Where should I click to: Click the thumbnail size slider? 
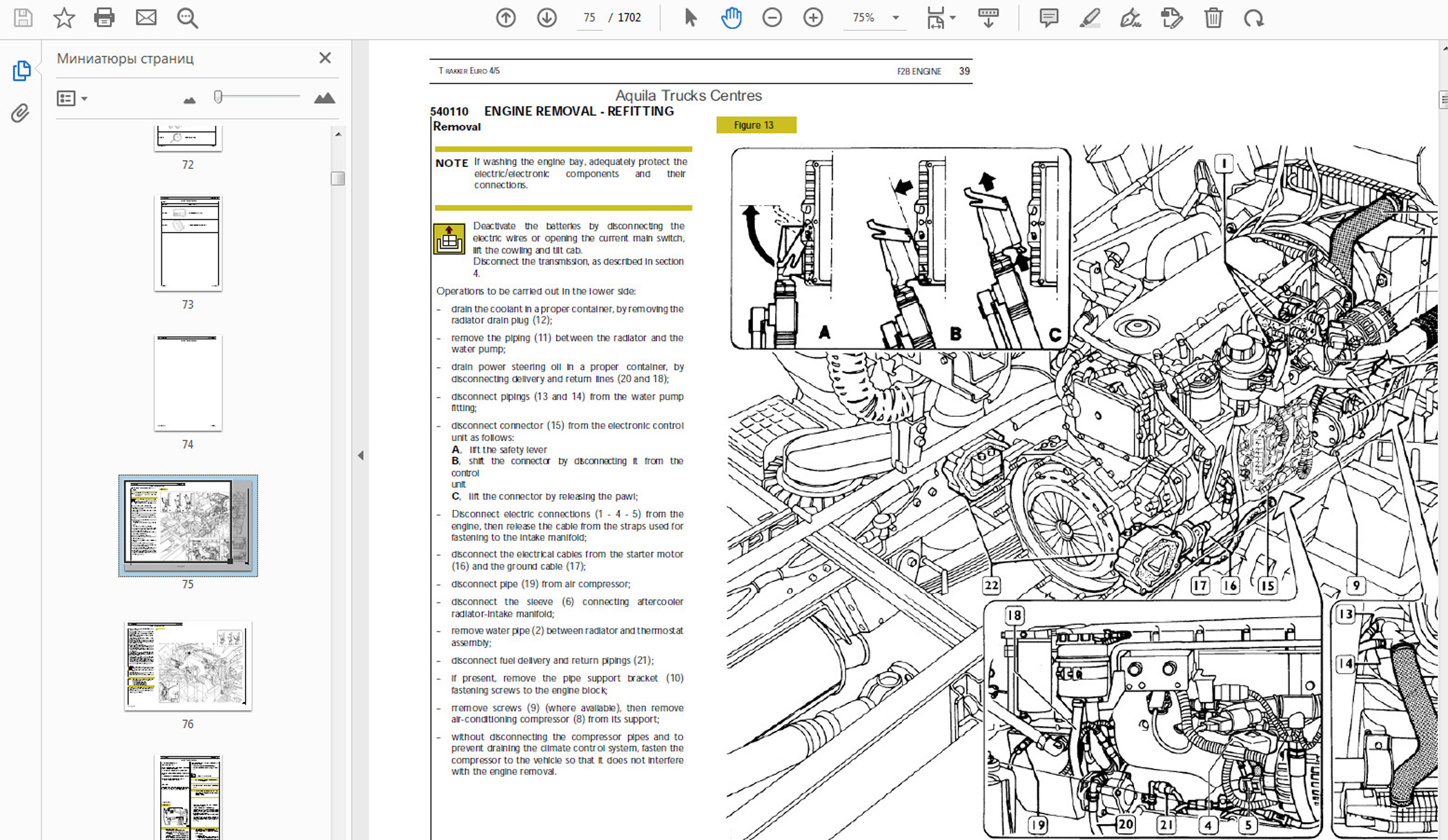click(219, 97)
